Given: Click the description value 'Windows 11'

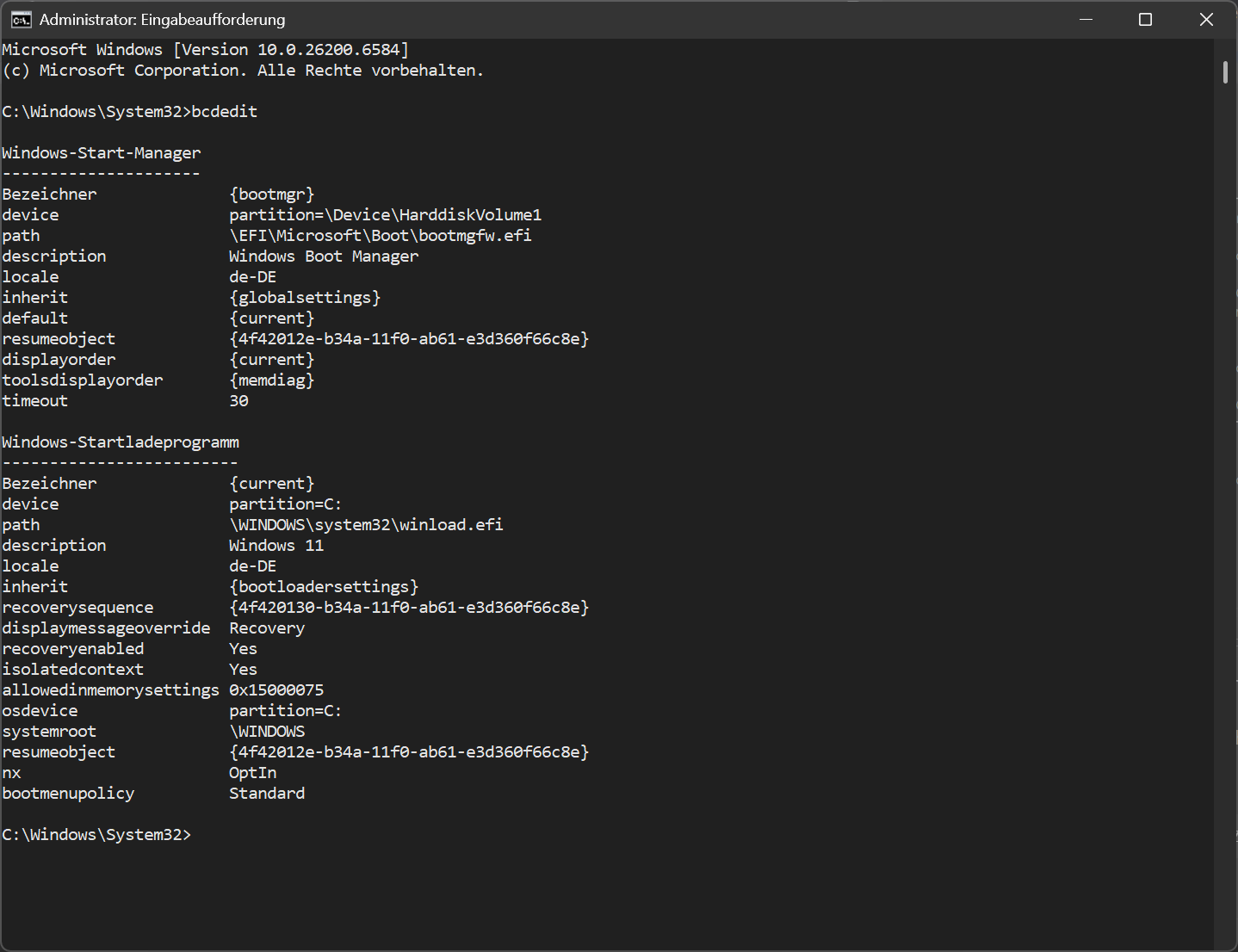Looking at the screenshot, I should coord(276,546).
